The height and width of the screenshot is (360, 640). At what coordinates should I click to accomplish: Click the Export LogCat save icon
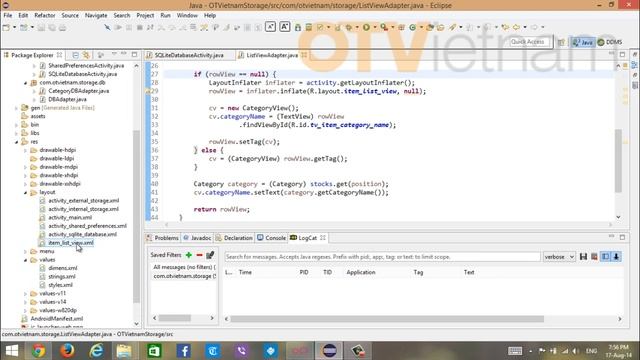pyautogui.click(x=583, y=256)
